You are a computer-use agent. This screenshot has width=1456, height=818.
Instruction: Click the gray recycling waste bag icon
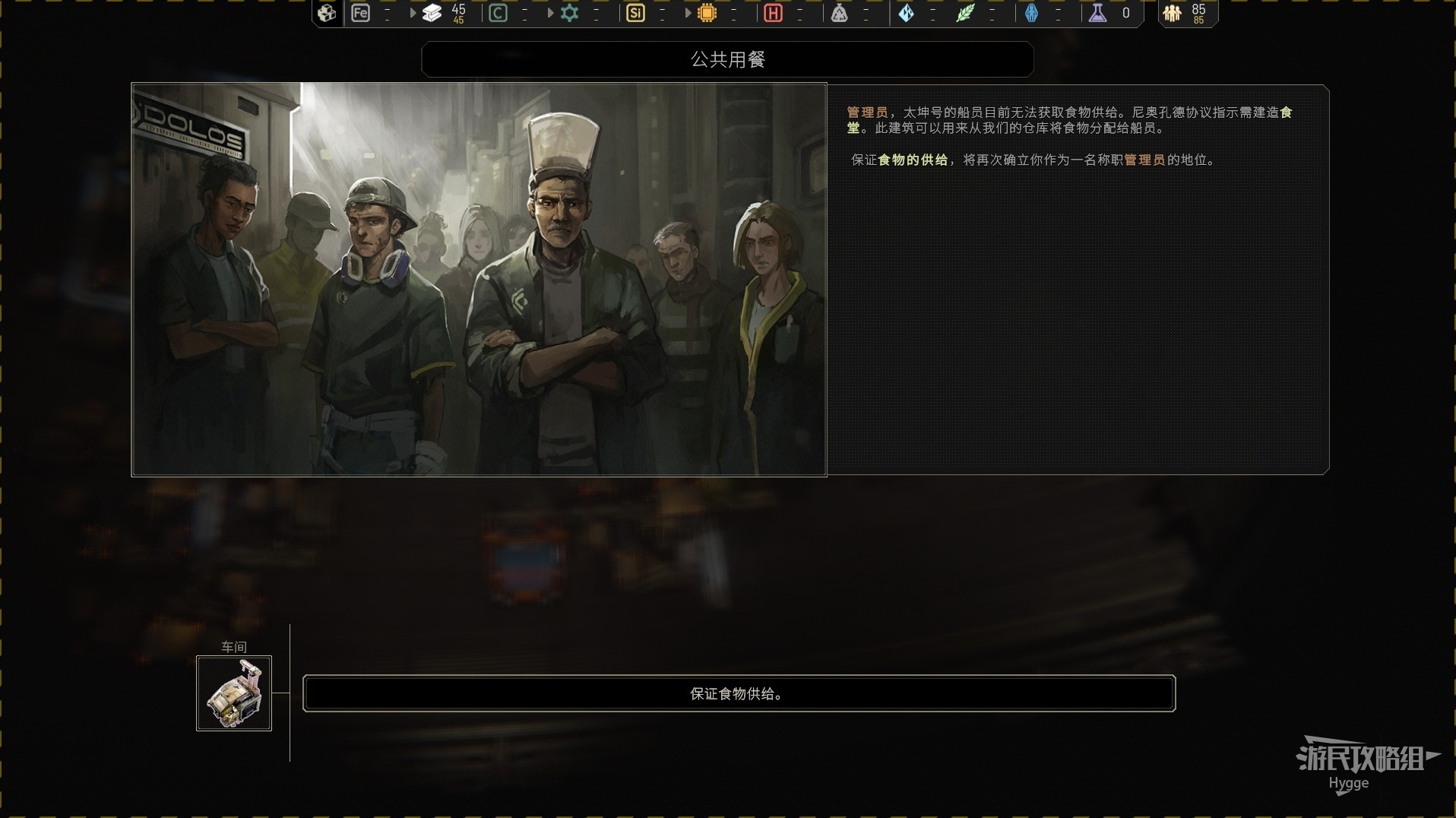839,13
